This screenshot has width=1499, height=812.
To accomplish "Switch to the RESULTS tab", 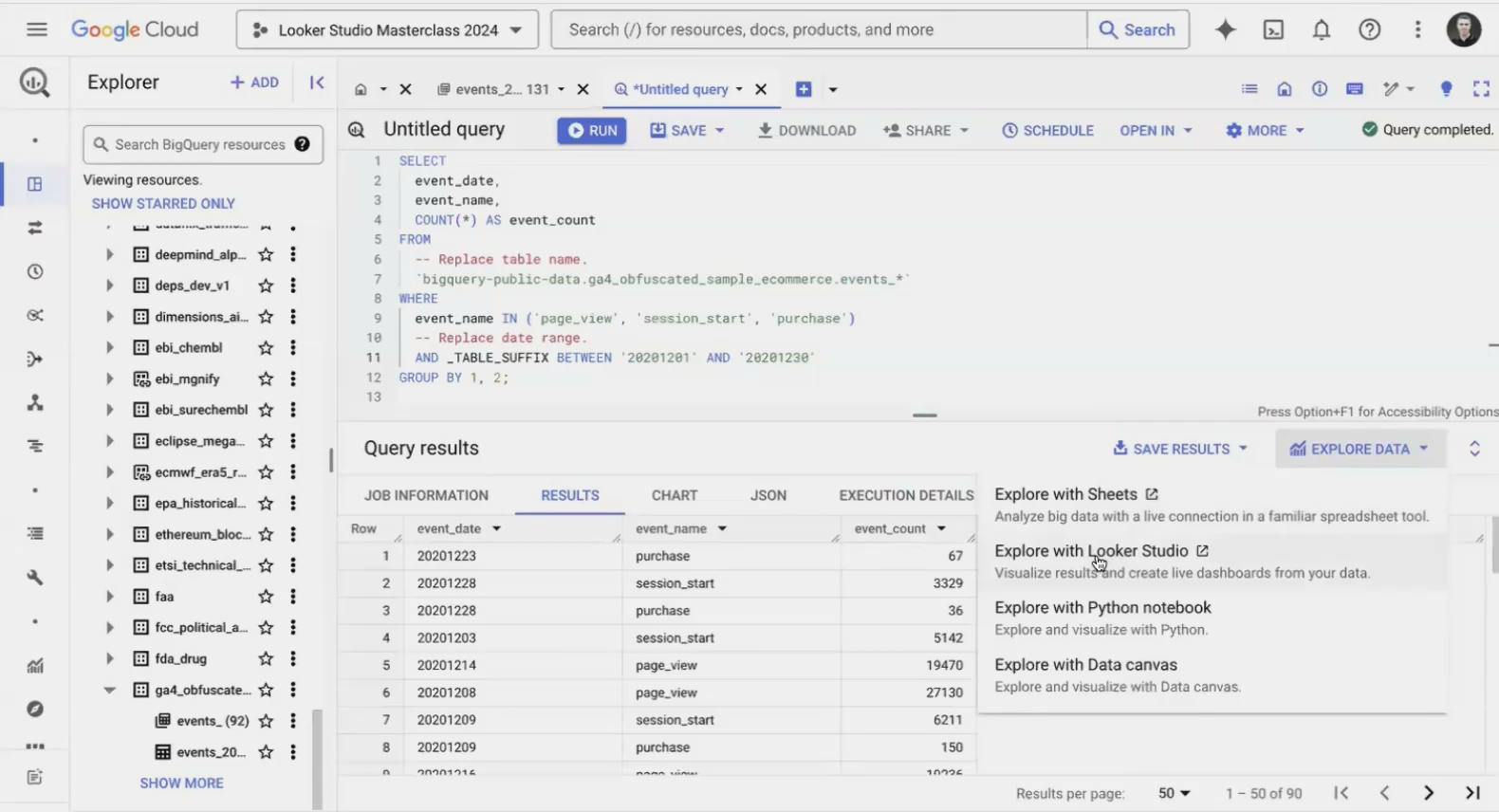I will pyautogui.click(x=570, y=495).
